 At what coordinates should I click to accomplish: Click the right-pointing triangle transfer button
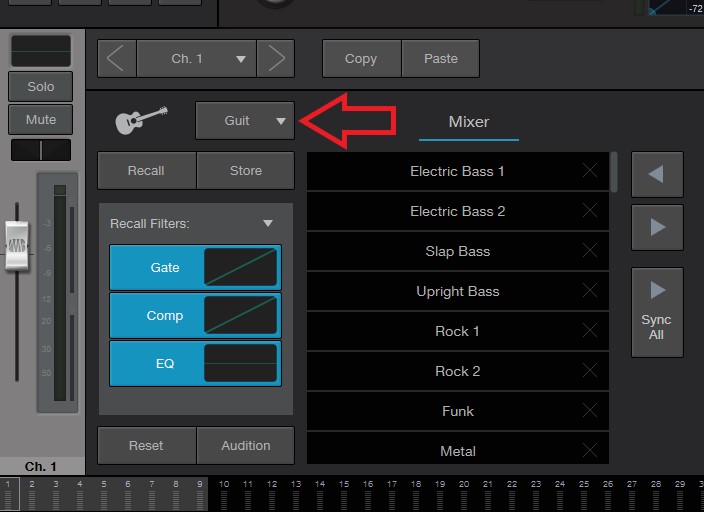tap(657, 227)
